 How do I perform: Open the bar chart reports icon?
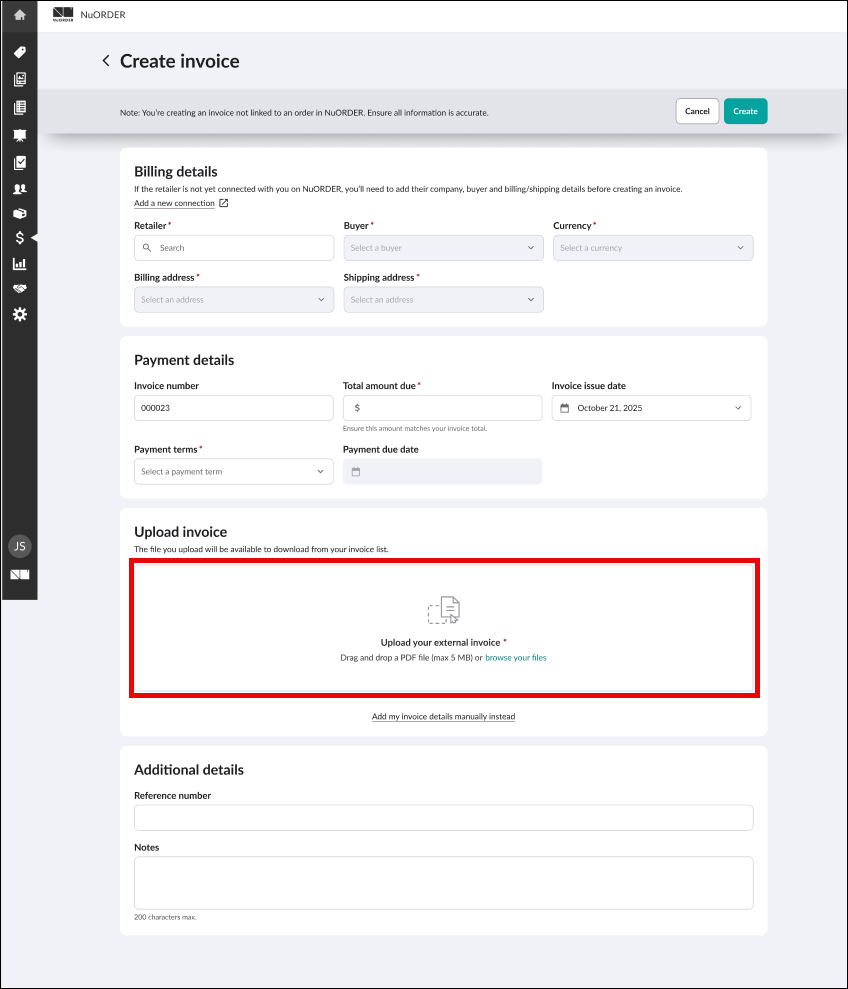point(19,264)
